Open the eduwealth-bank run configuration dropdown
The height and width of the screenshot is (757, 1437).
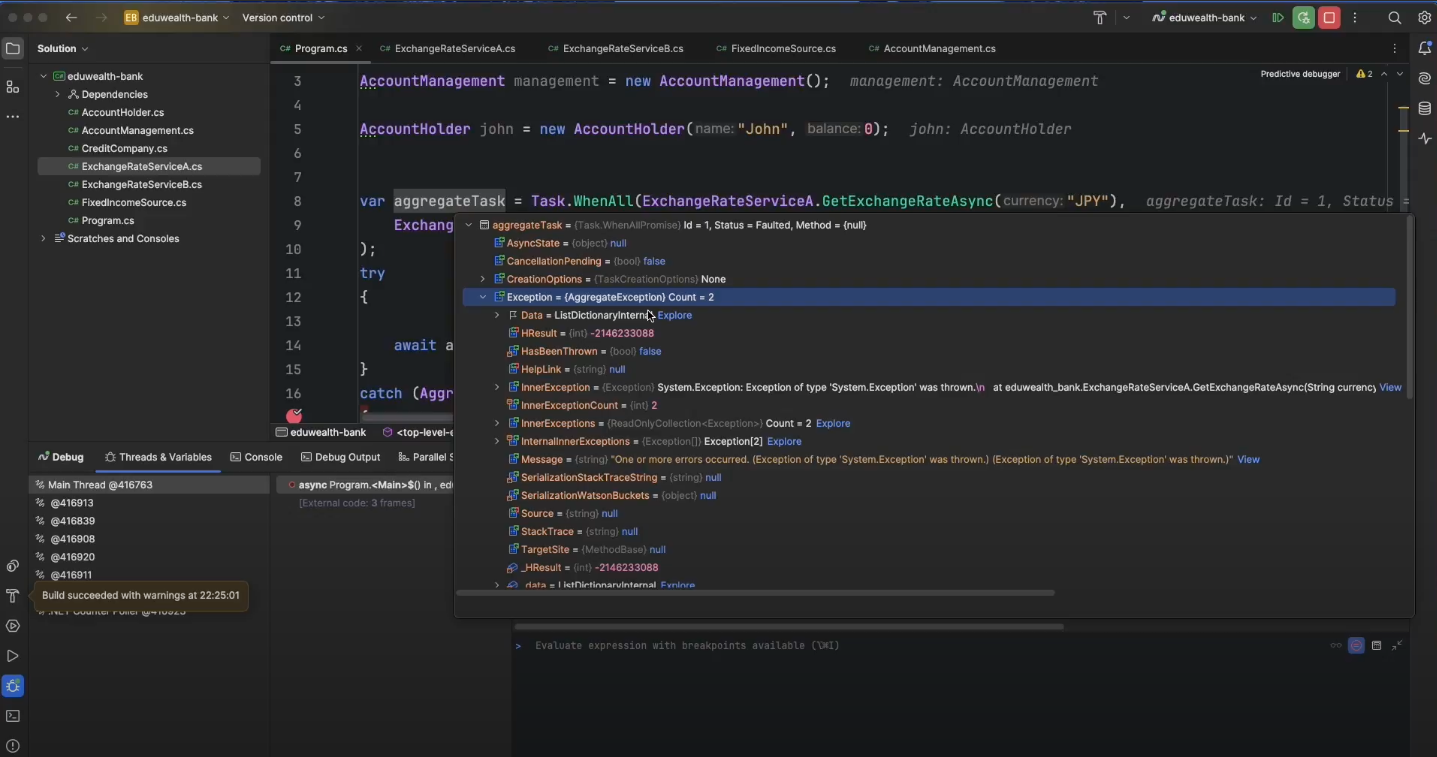click(x=1204, y=18)
